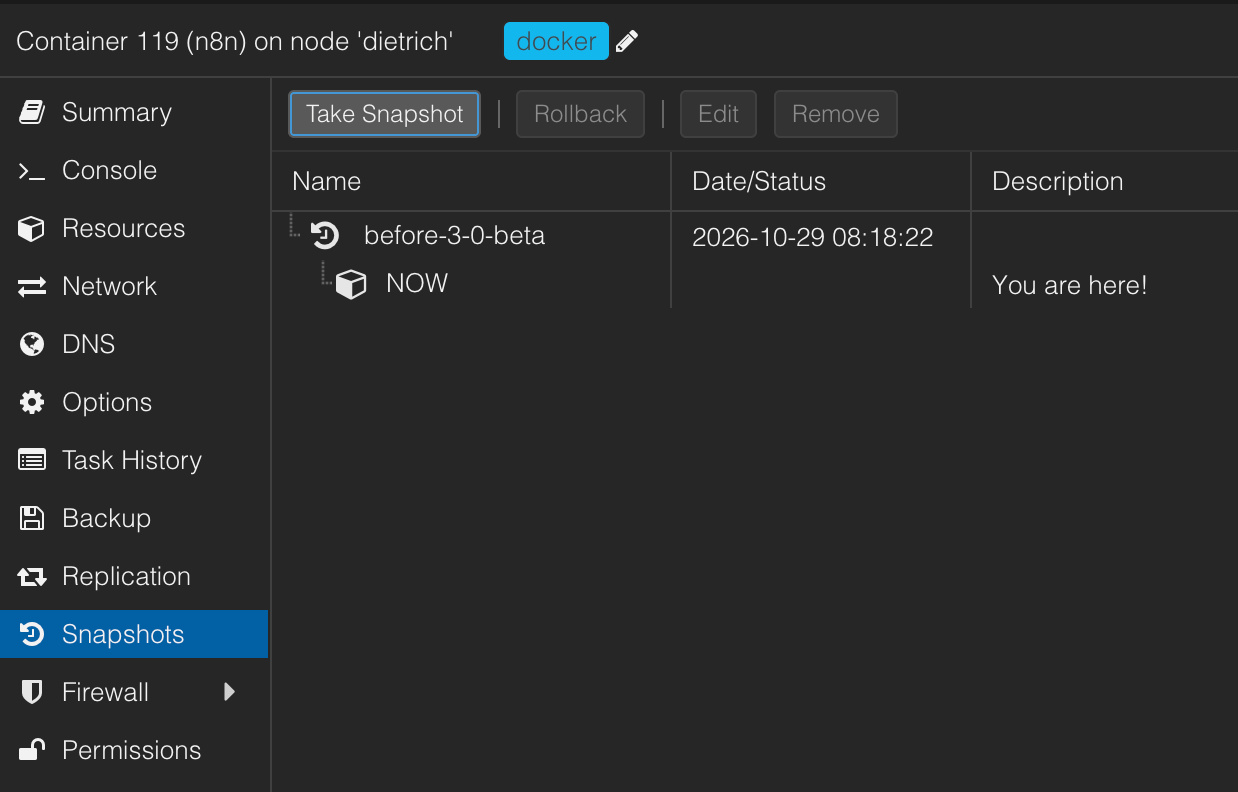Click the docker tag label
1238x792 pixels.
(556, 41)
